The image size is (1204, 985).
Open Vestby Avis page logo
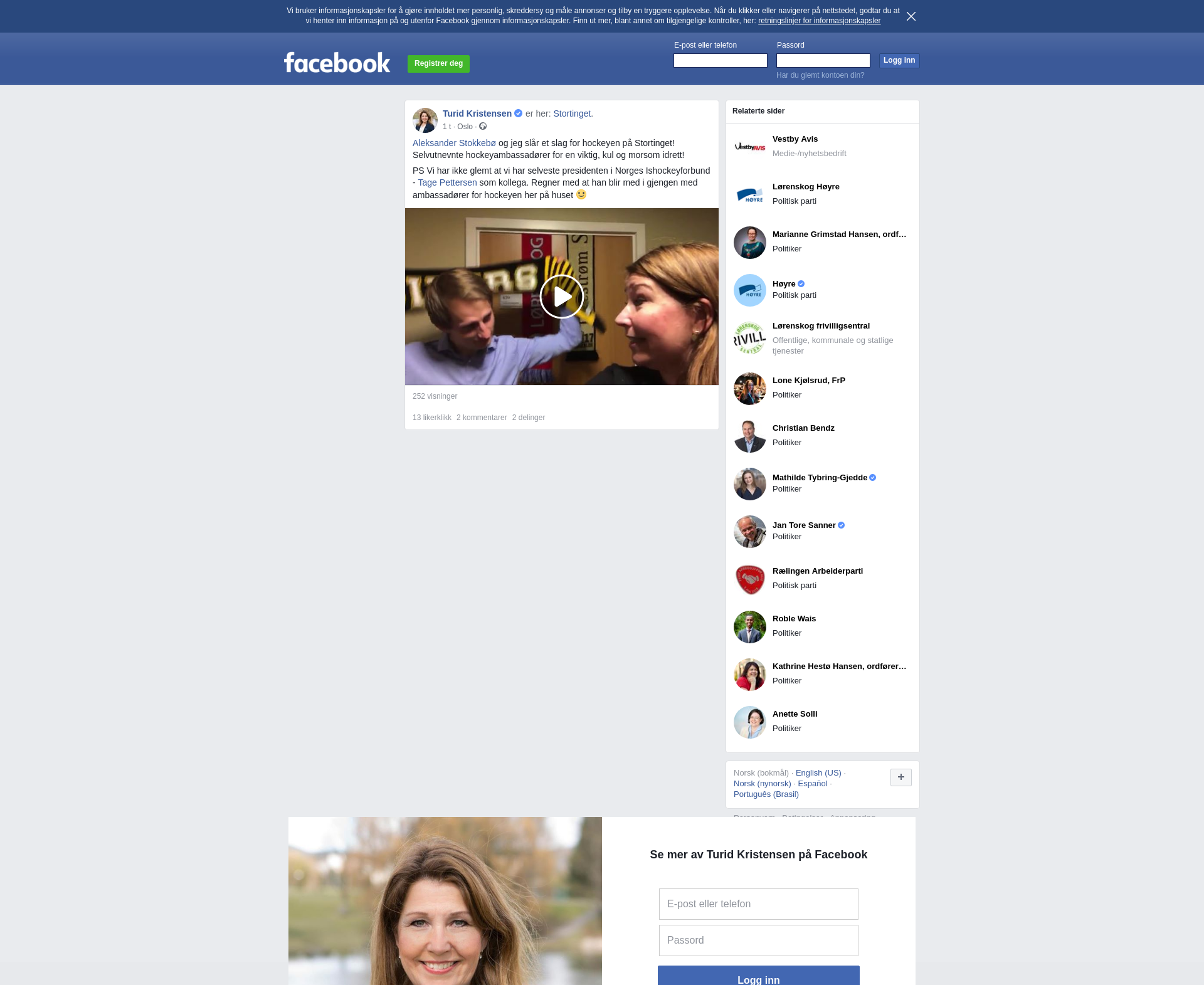point(750,147)
